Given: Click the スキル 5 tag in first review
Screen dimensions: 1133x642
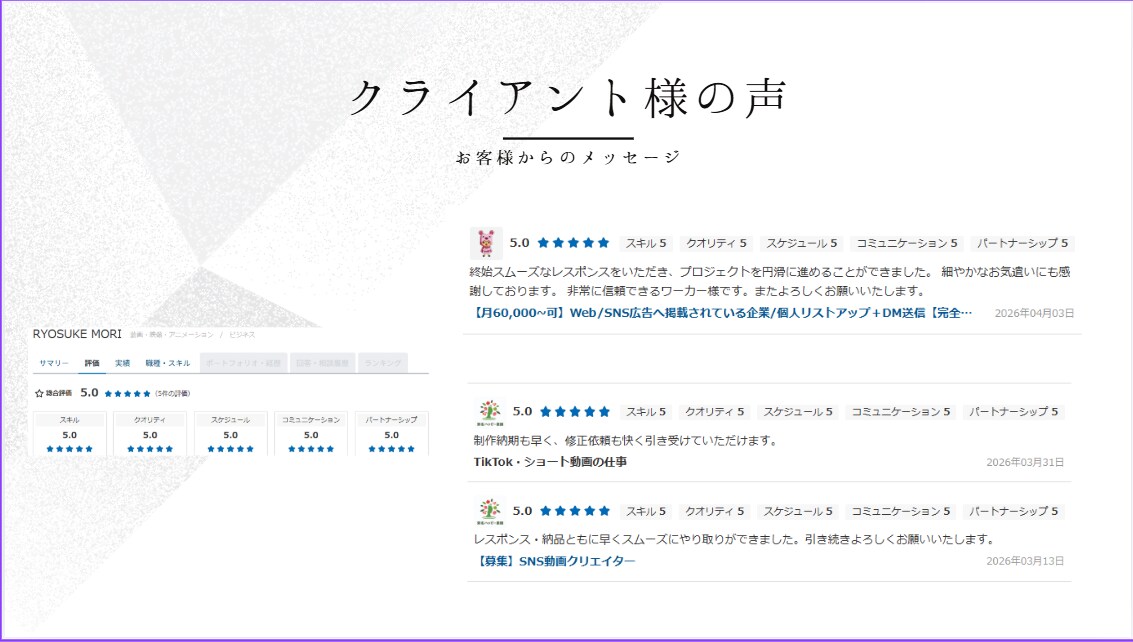Looking at the screenshot, I should 646,244.
